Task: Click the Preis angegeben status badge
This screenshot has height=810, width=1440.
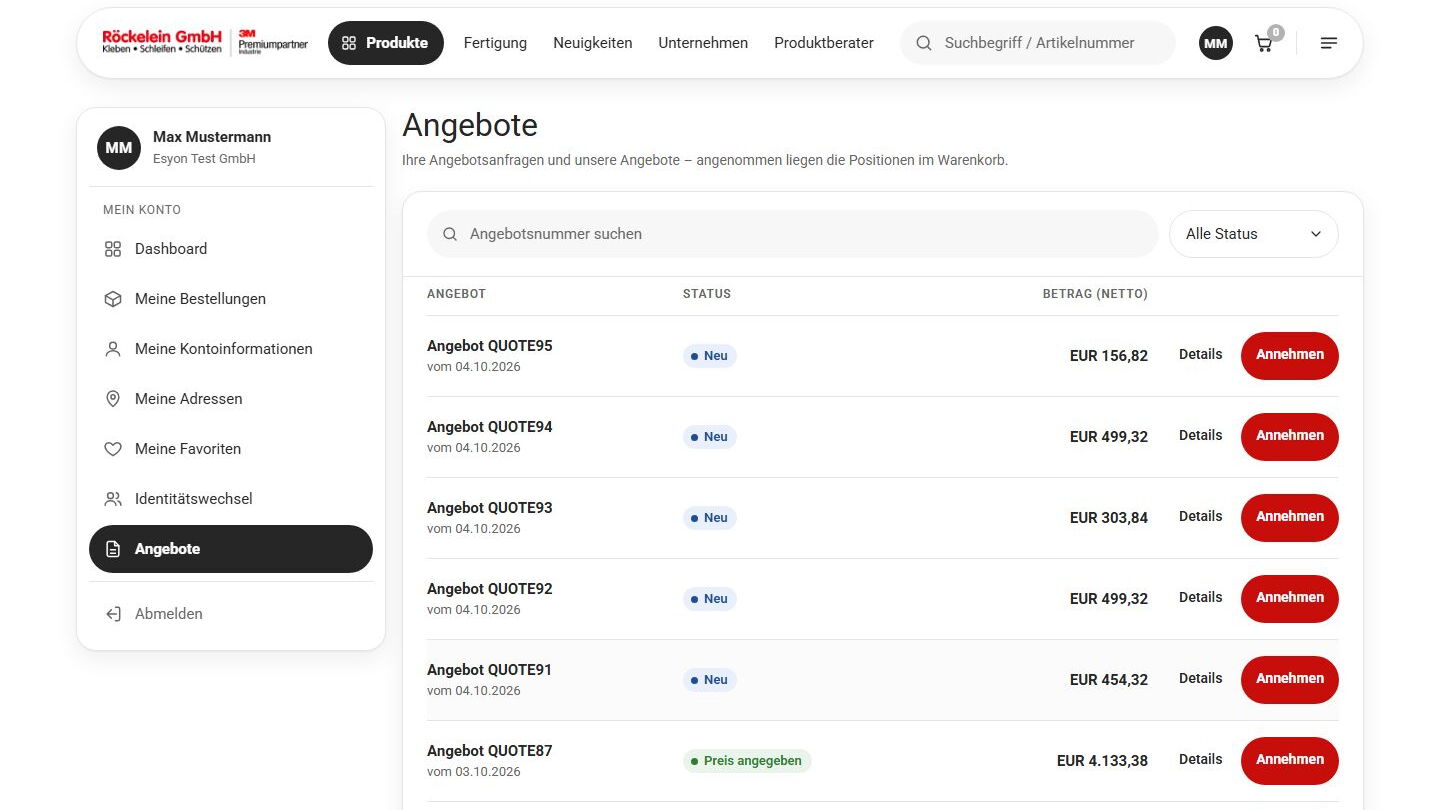Action: click(747, 761)
